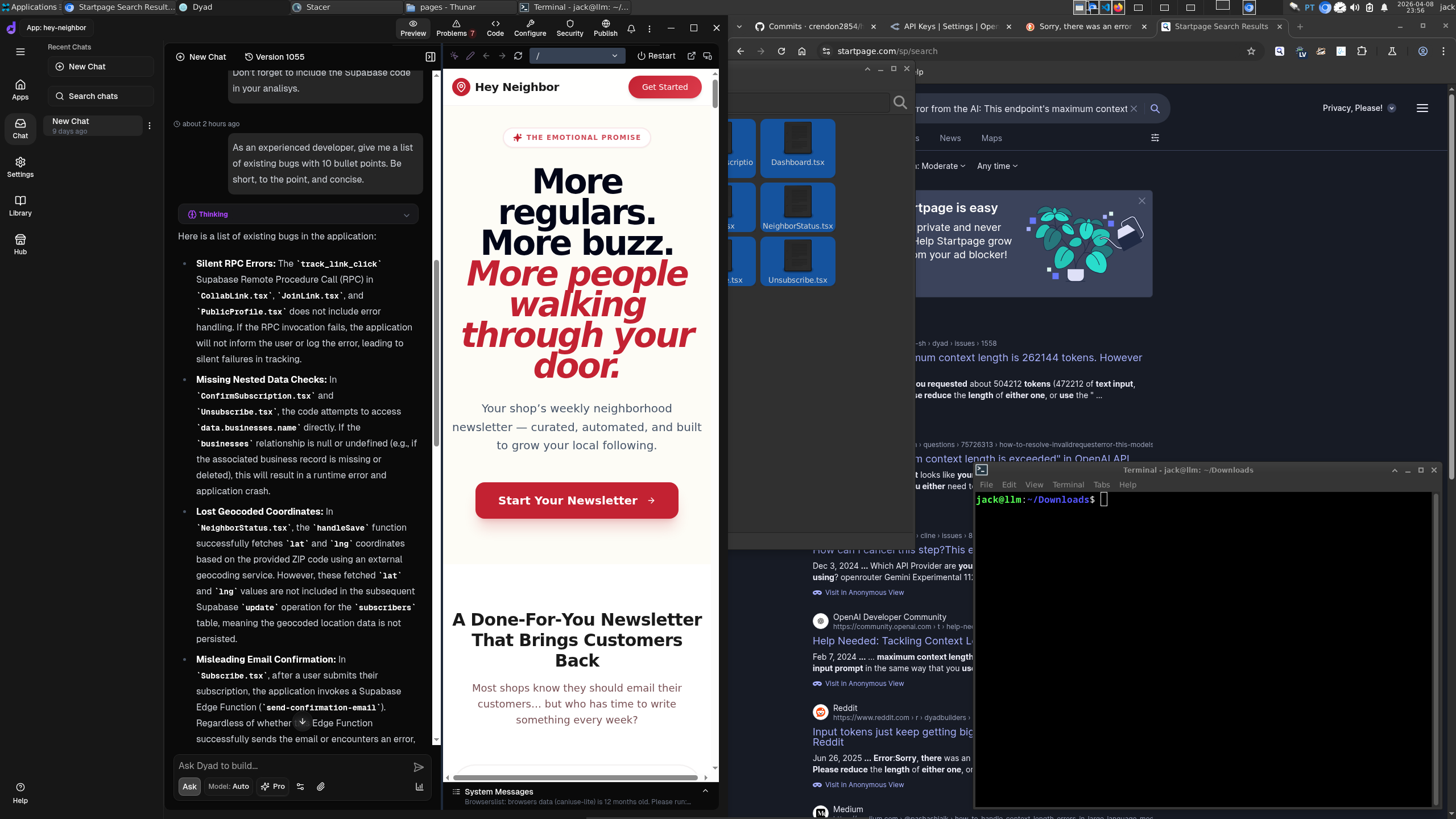Click the chat scroll-to-bottom arrow button
1456x819 pixels.
pos(303,722)
